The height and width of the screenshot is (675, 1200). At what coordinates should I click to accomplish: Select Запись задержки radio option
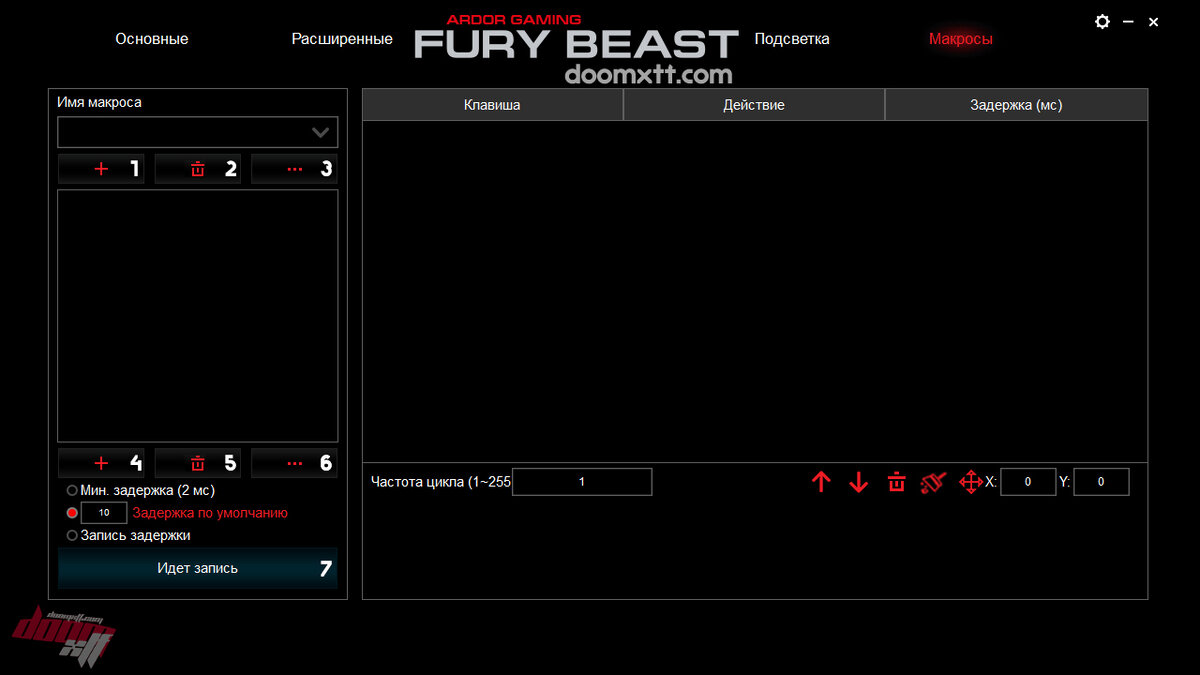72,535
